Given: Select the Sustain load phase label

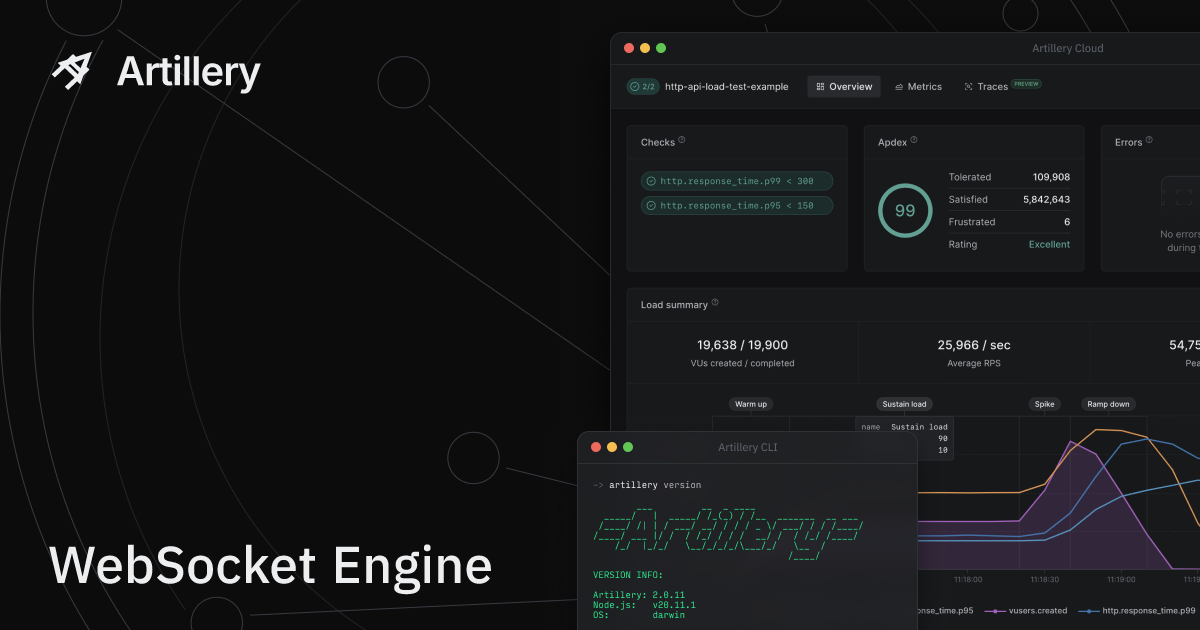Looking at the screenshot, I should pyautogui.click(x=905, y=404).
